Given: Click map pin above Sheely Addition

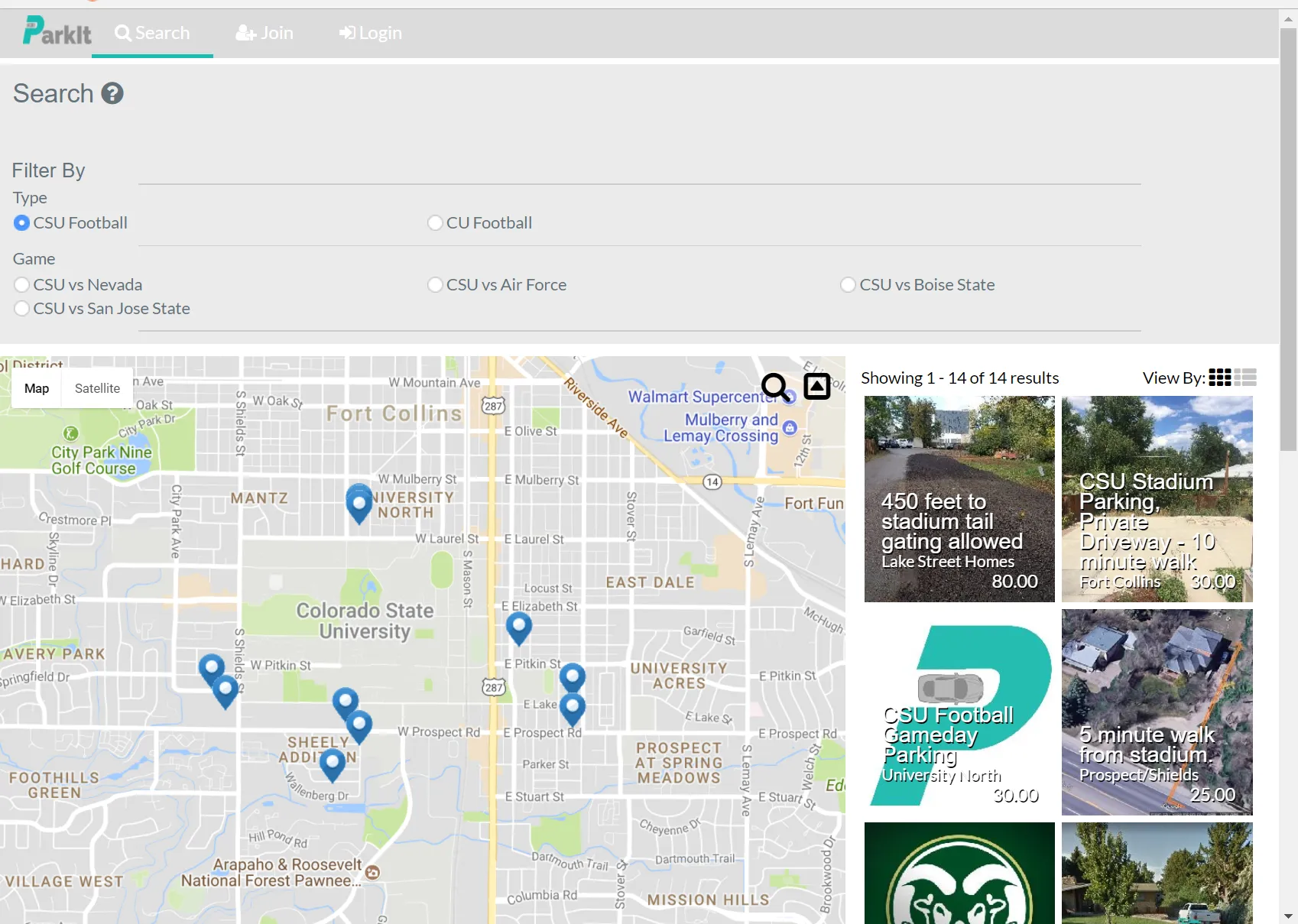Looking at the screenshot, I should point(346,702).
